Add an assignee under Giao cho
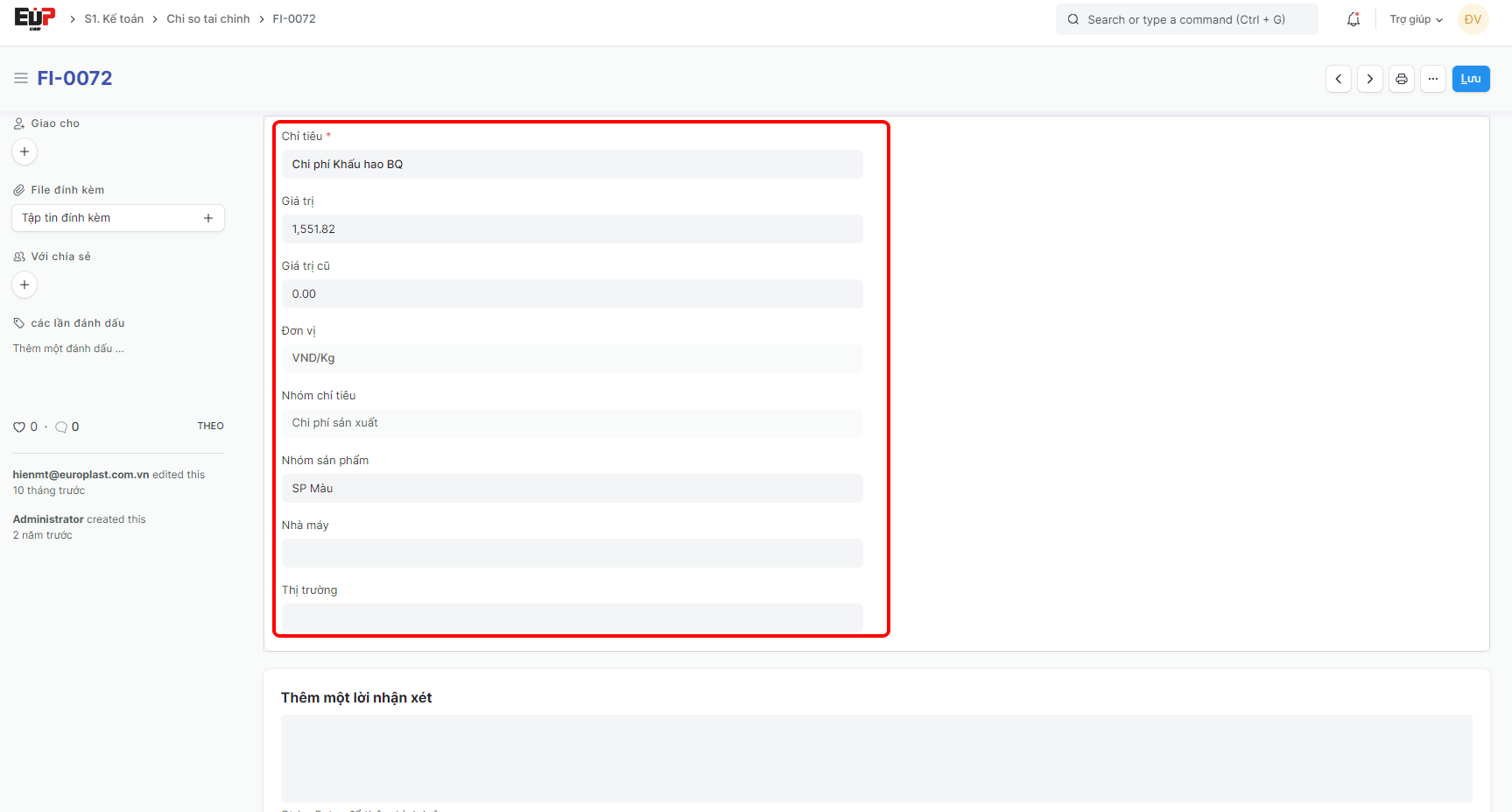This screenshot has width=1512, height=812. click(x=25, y=152)
